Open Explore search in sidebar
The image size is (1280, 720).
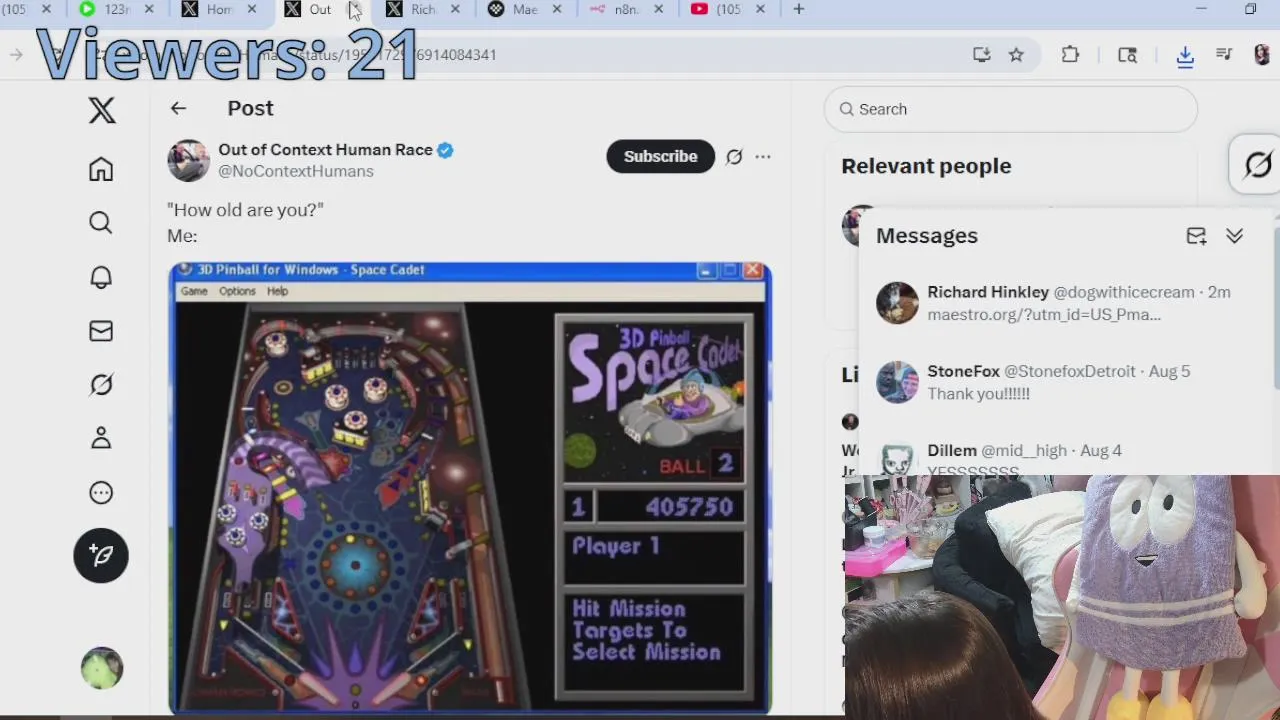(x=101, y=222)
